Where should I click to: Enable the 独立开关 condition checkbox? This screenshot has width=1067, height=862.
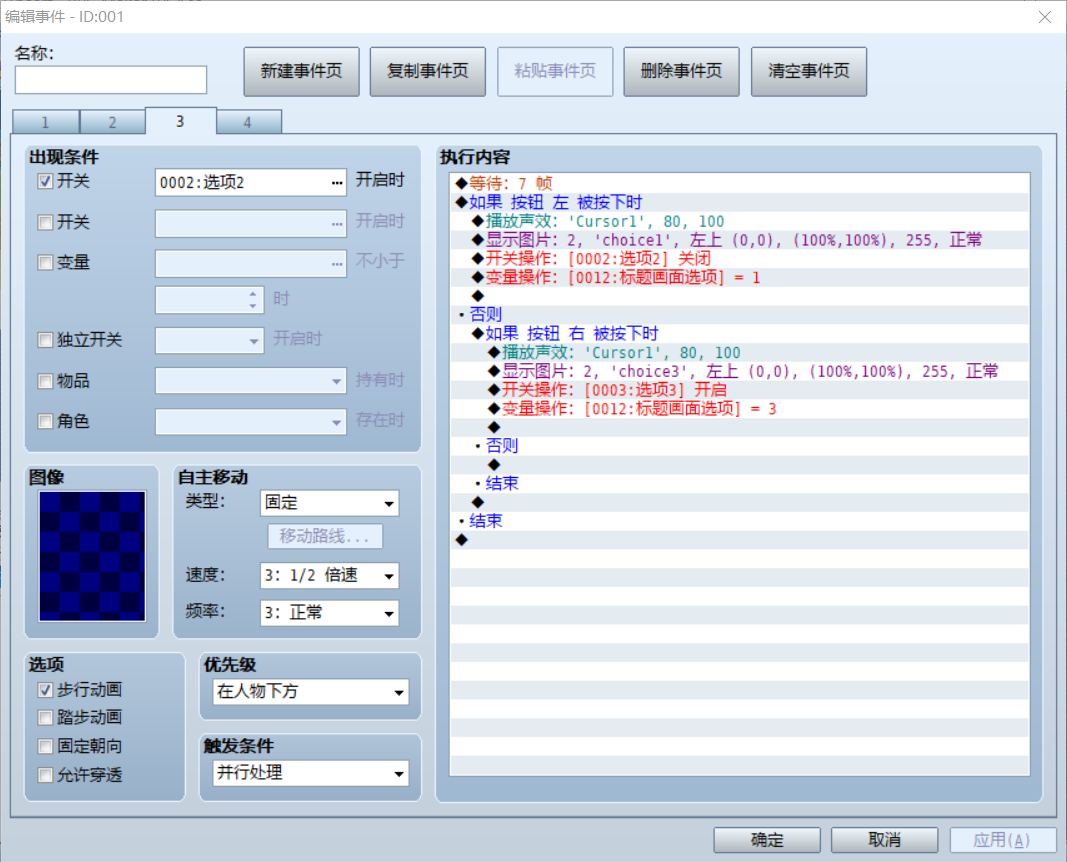click(x=46, y=339)
